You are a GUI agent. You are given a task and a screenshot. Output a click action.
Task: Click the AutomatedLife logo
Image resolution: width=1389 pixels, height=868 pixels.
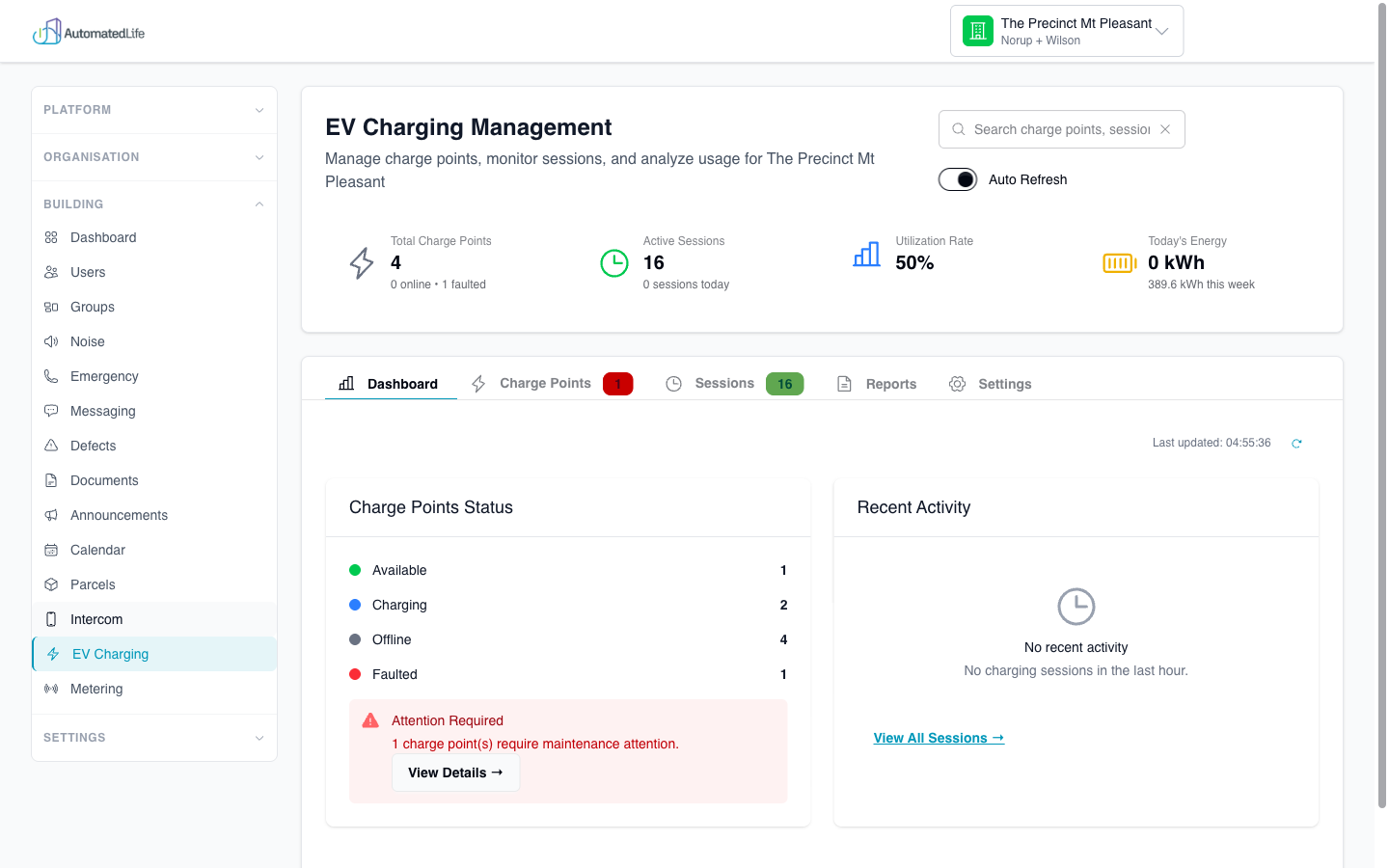89,31
